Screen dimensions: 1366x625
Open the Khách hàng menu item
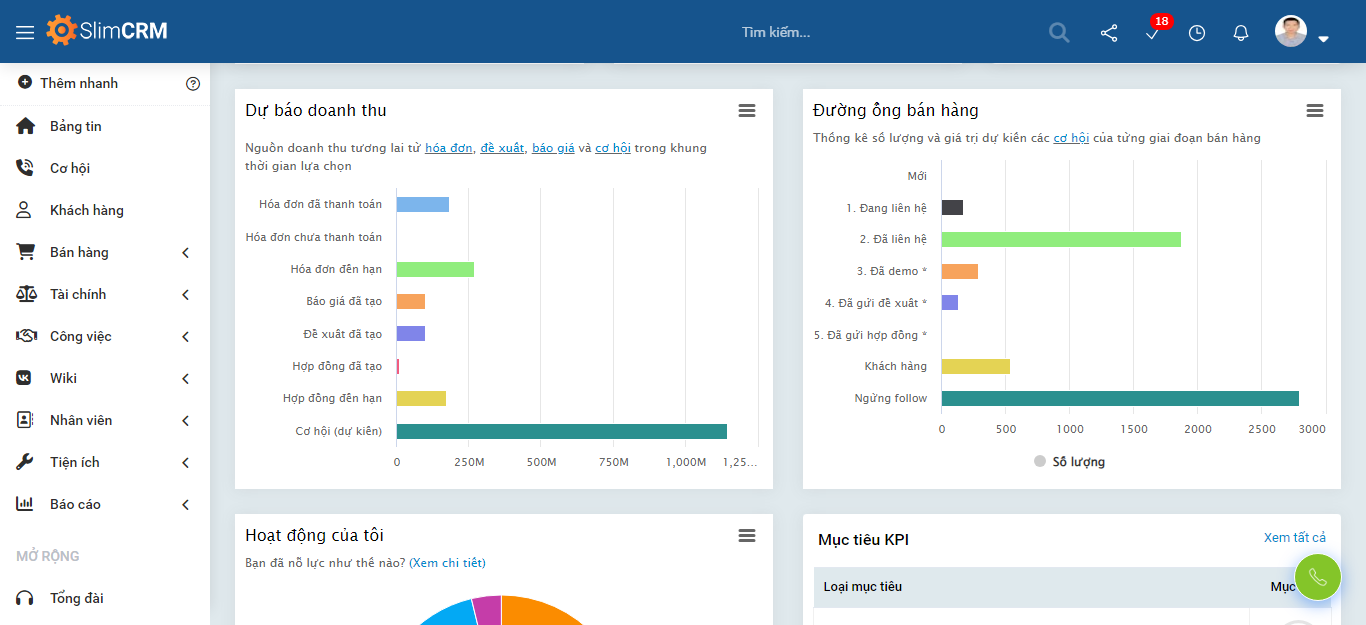tap(87, 210)
